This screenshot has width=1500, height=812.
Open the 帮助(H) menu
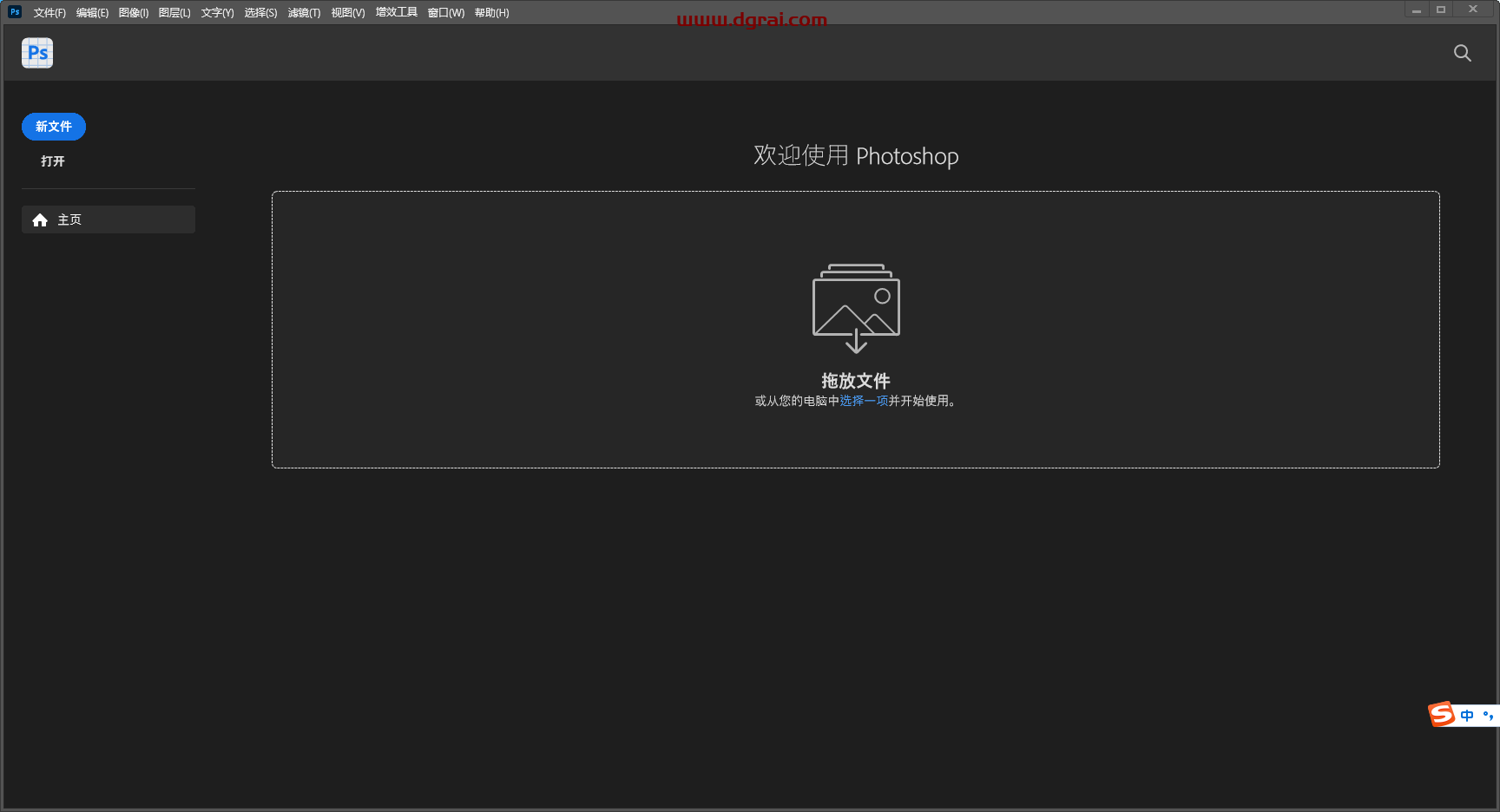pos(492,12)
